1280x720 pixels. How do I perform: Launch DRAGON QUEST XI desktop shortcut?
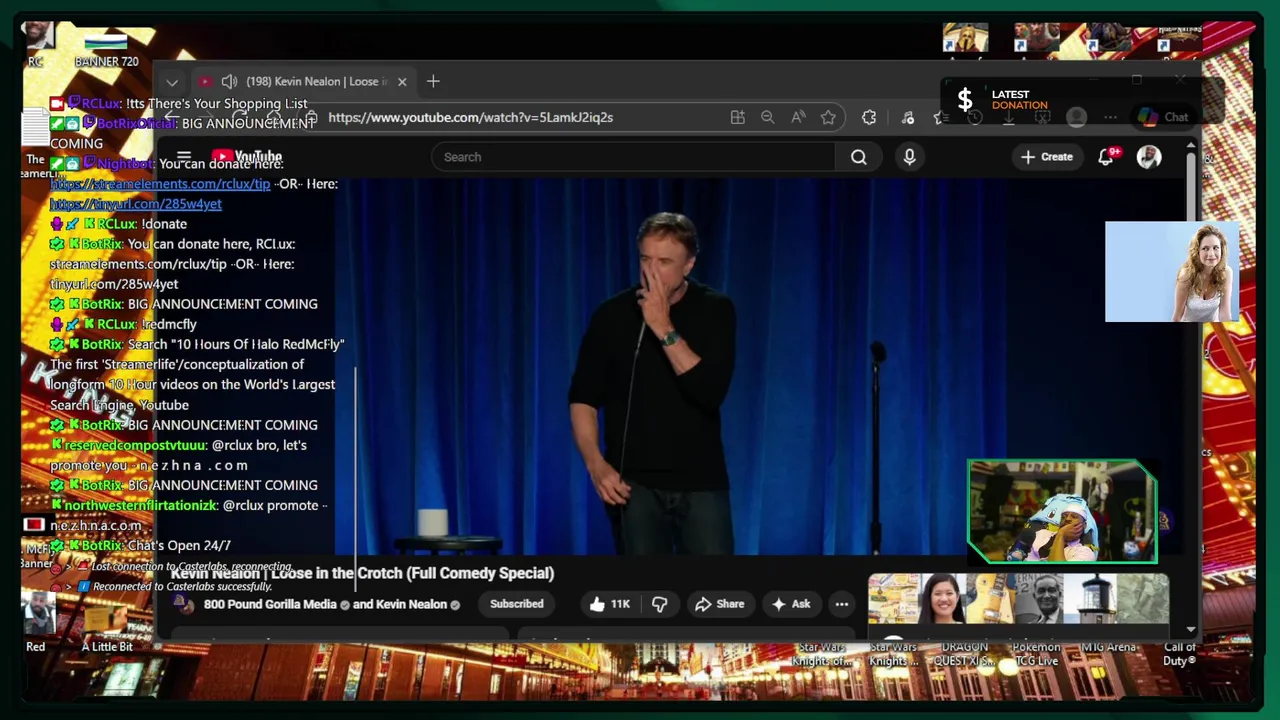tap(965, 654)
